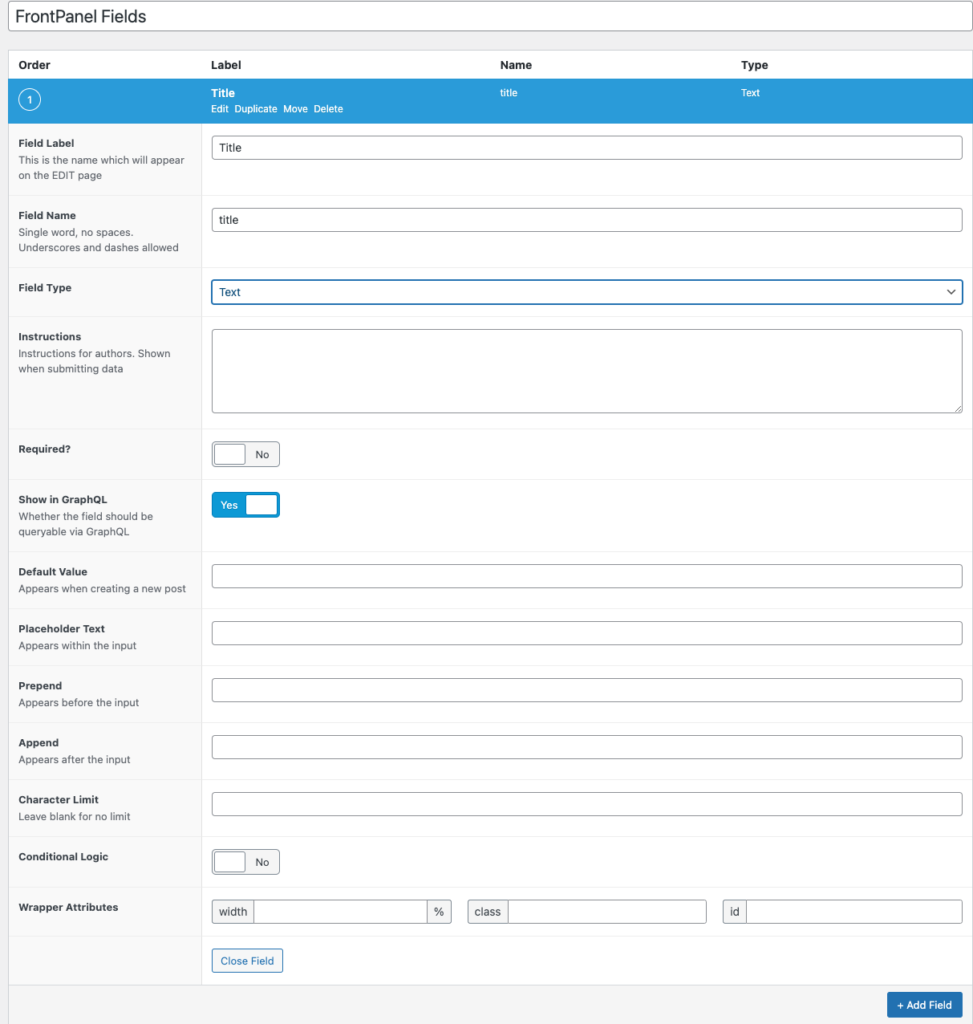
Task: Focus the Field Name input
Action: 586,220
